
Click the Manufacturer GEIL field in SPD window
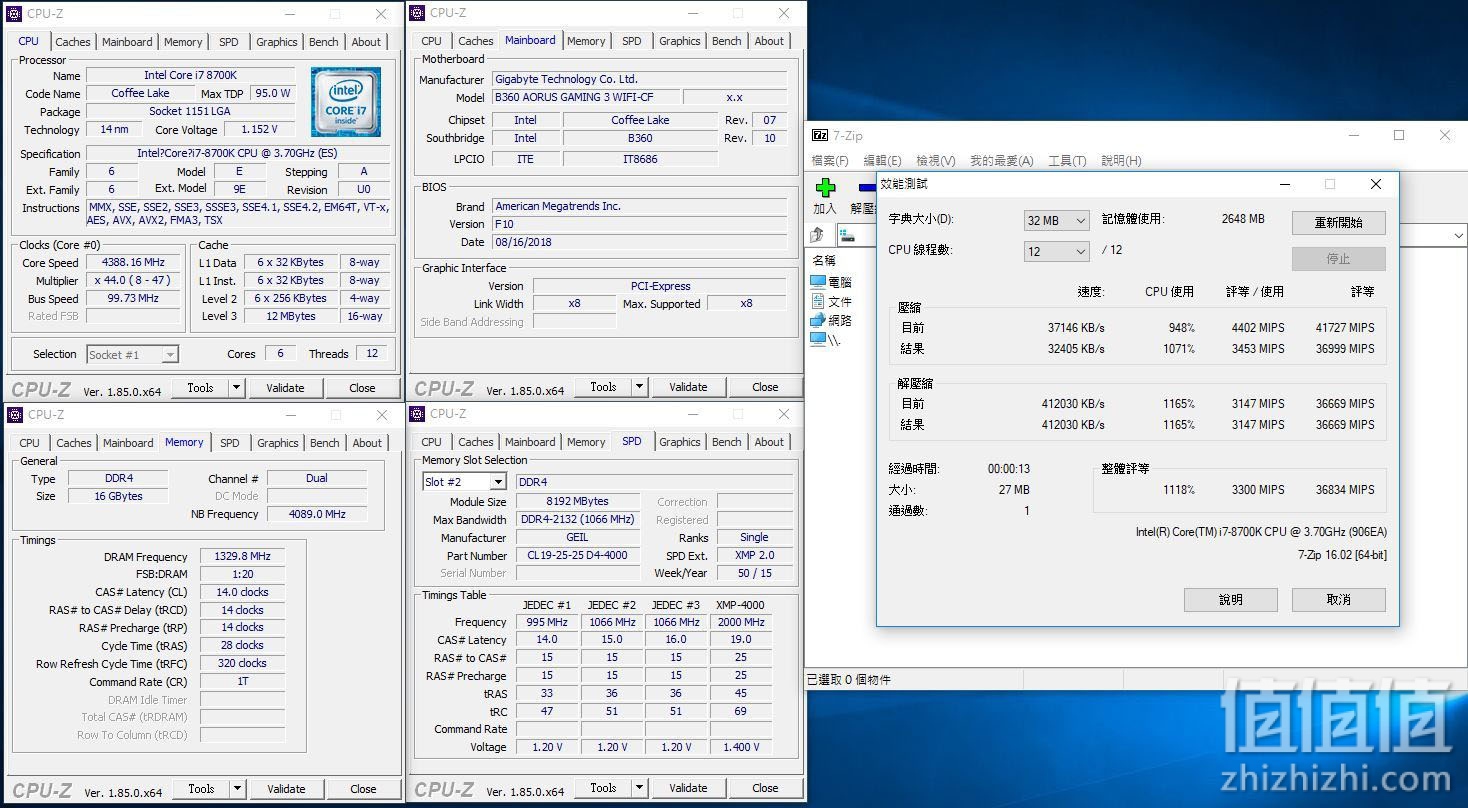(578, 537)
